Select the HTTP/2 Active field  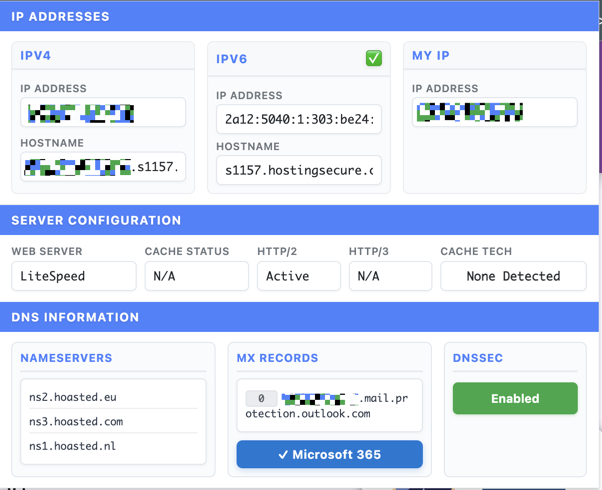coord(298,276)
